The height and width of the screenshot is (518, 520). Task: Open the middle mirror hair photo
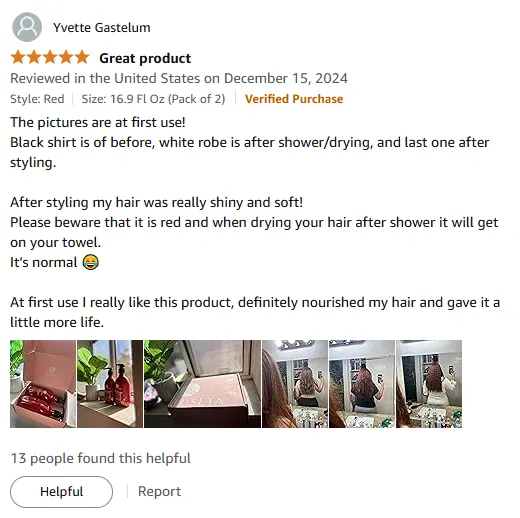(x=362, y=384)
